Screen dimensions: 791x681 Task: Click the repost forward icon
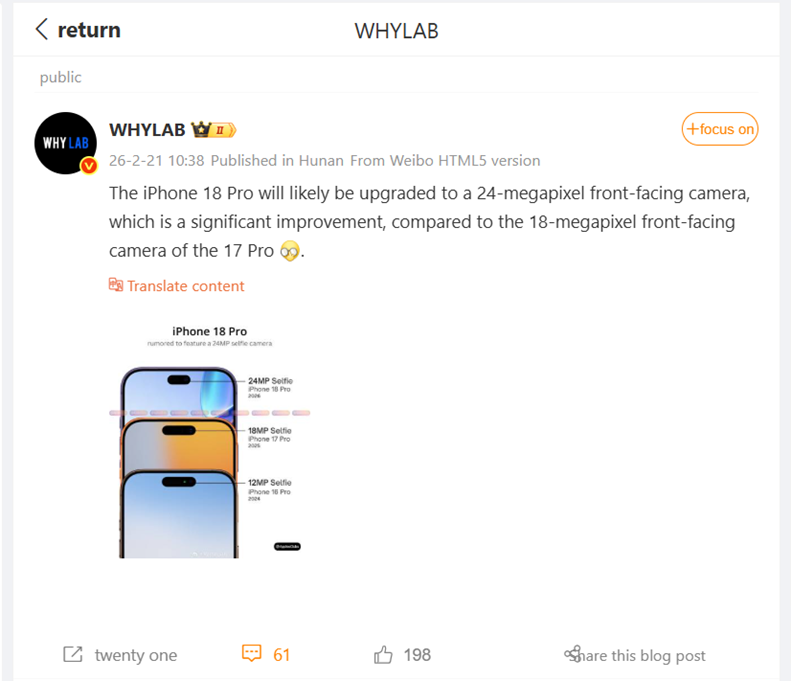tap(73, 654)
